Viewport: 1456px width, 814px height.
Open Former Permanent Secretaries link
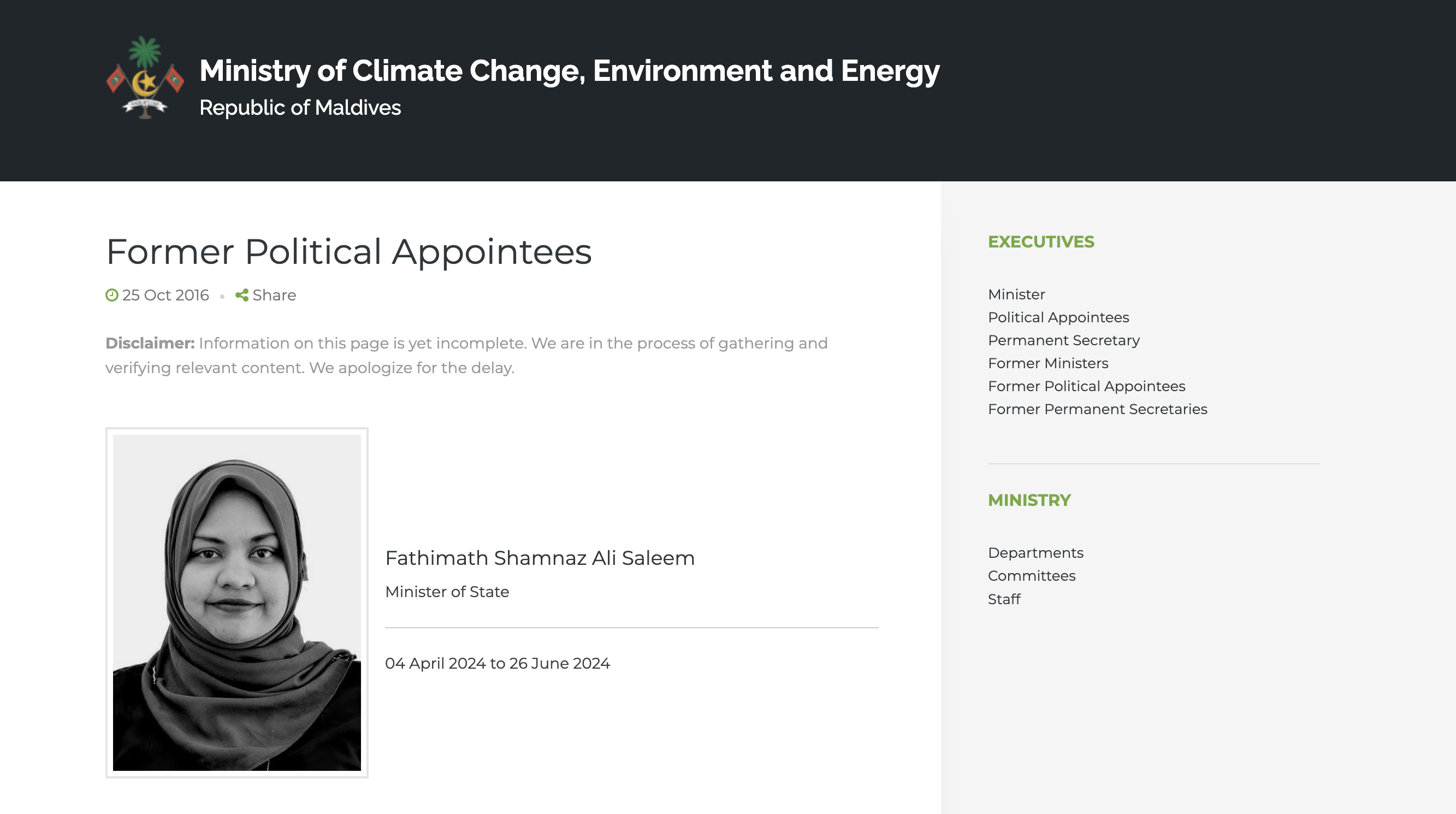(x=1097, y=409)
